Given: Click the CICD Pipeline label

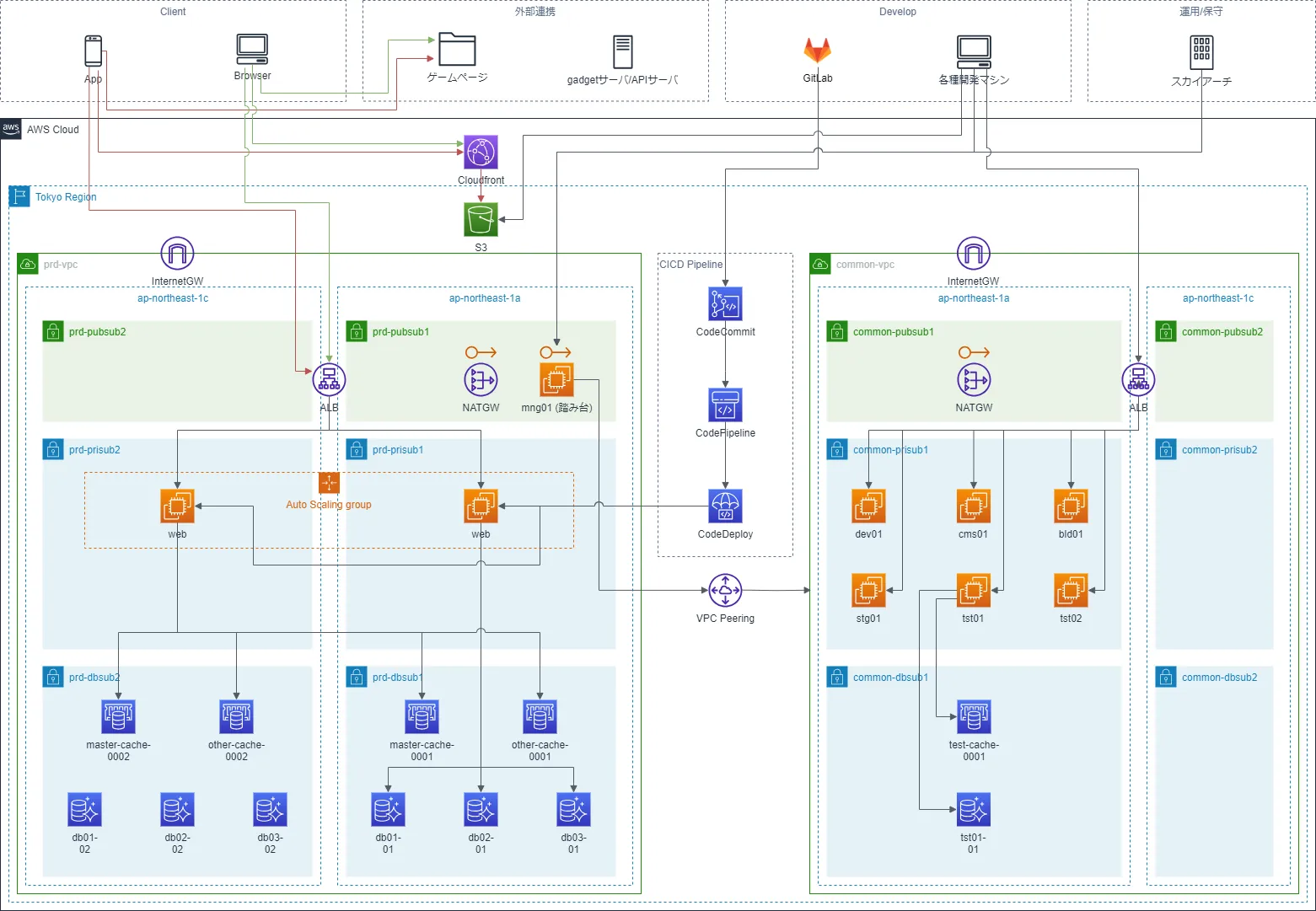Looking at the screenshot, I should pos(691,265).
